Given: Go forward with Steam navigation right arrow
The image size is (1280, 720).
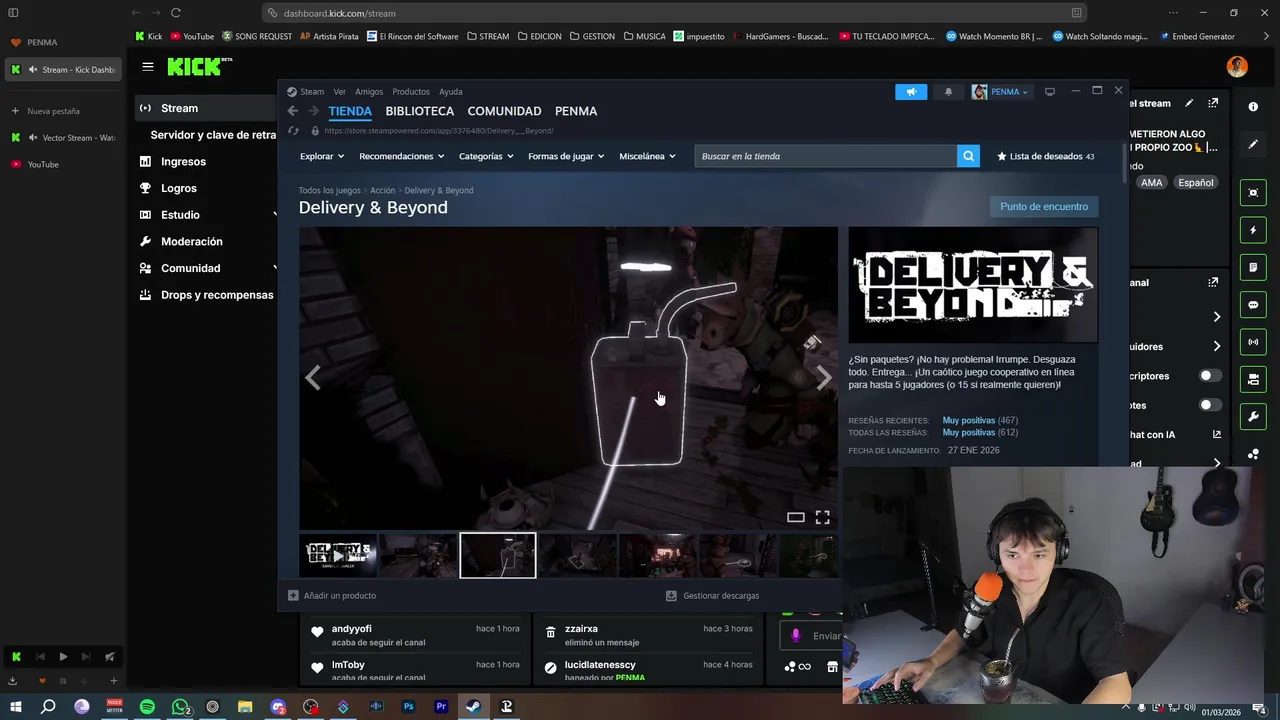Looking at the screenshot, I should pyautogui.click(x=313, y=111).
